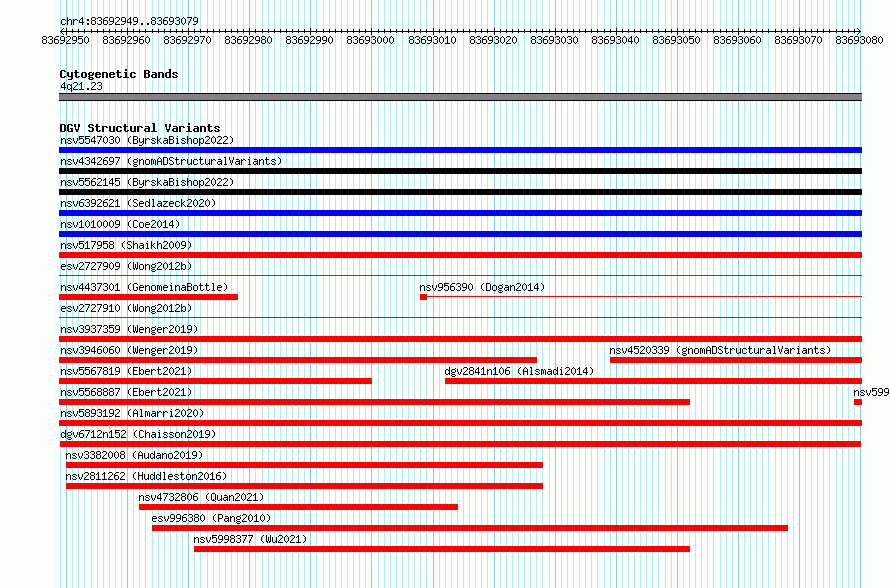Viewport: 890px width, 588px height.
Task: Open nsv4437301 (GenomeinaBottle) variant
Action: [x=144, y=287]
